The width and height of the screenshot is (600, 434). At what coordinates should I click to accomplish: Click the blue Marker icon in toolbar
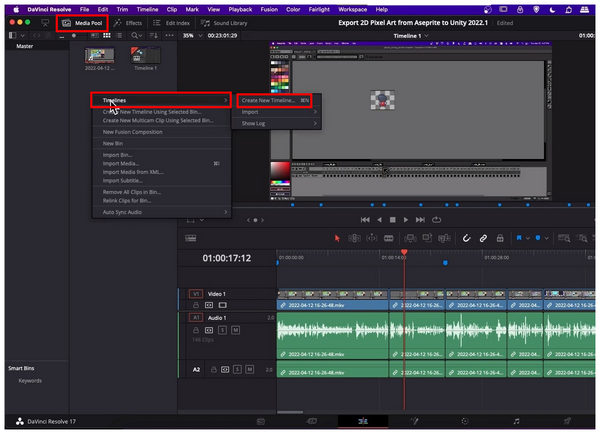coord(538,238)
